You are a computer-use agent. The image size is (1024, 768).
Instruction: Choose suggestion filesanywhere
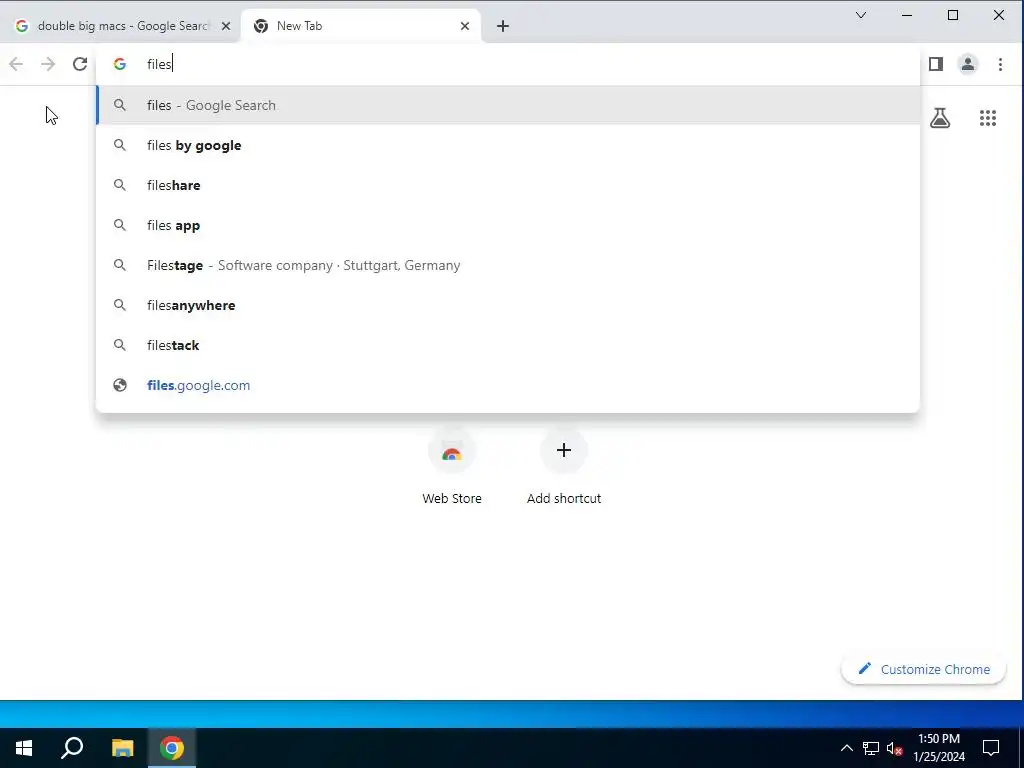coord(507,305)
